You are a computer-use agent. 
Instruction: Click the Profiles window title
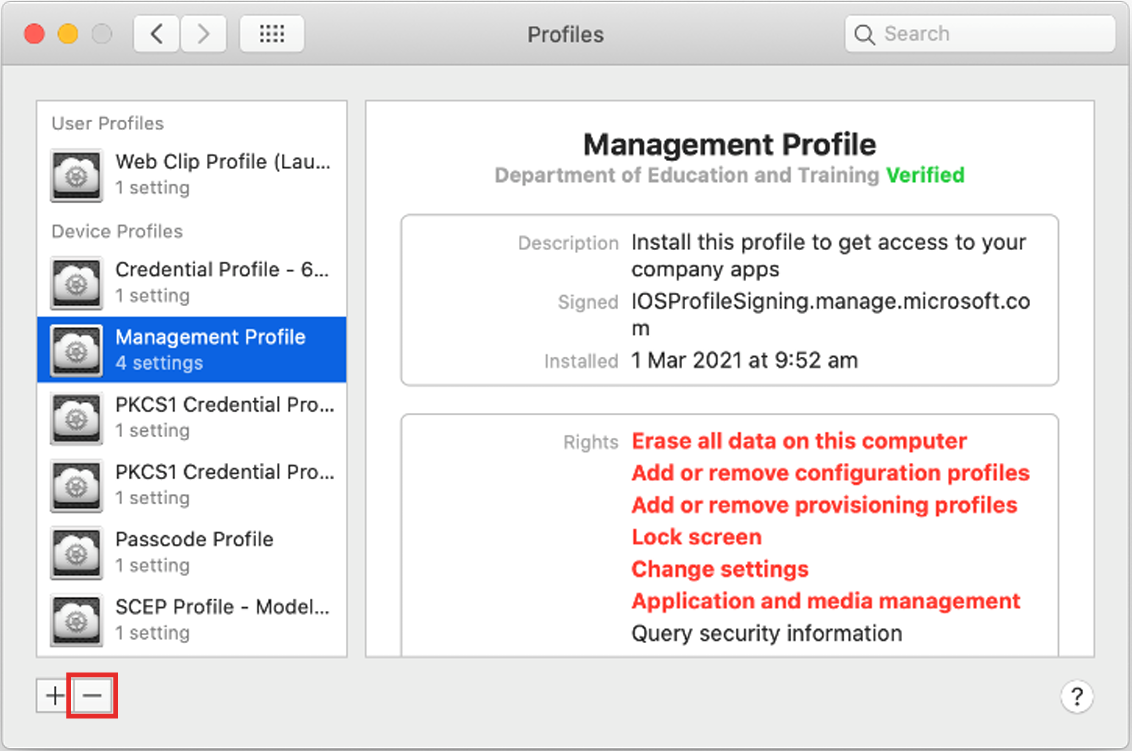pyautogui.click(x=565, y=35)
